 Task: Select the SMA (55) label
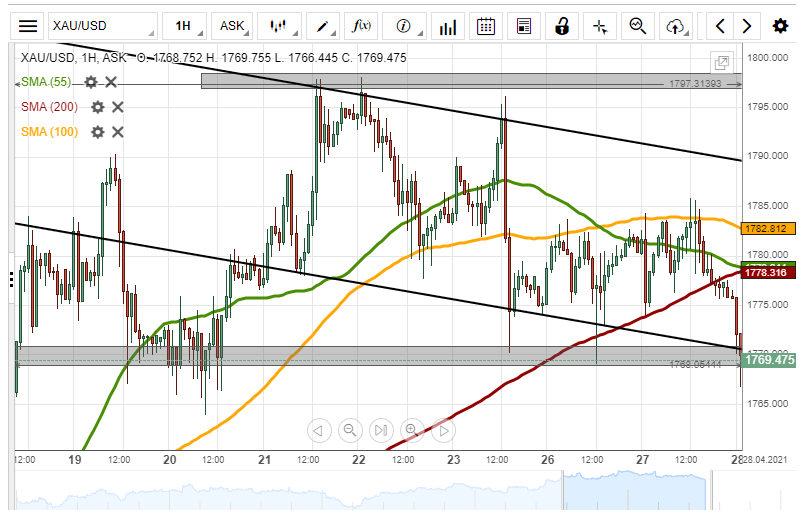pyautogui.click(x=46, y=82)
